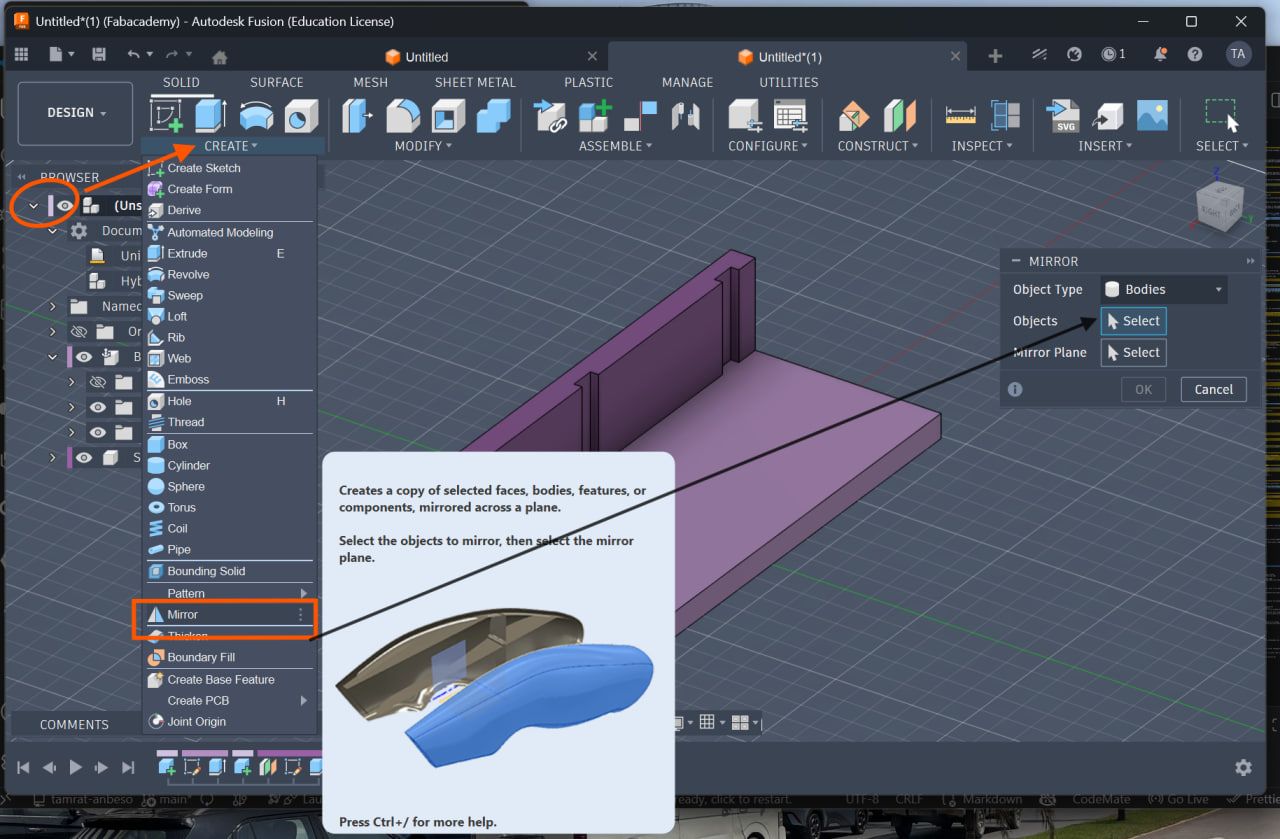The width and height of the screenshot is (1280, 839).
Task: Switch to the SHEET METAL ribbon tab
Action: pyautogui.click(x=475, y=82)
